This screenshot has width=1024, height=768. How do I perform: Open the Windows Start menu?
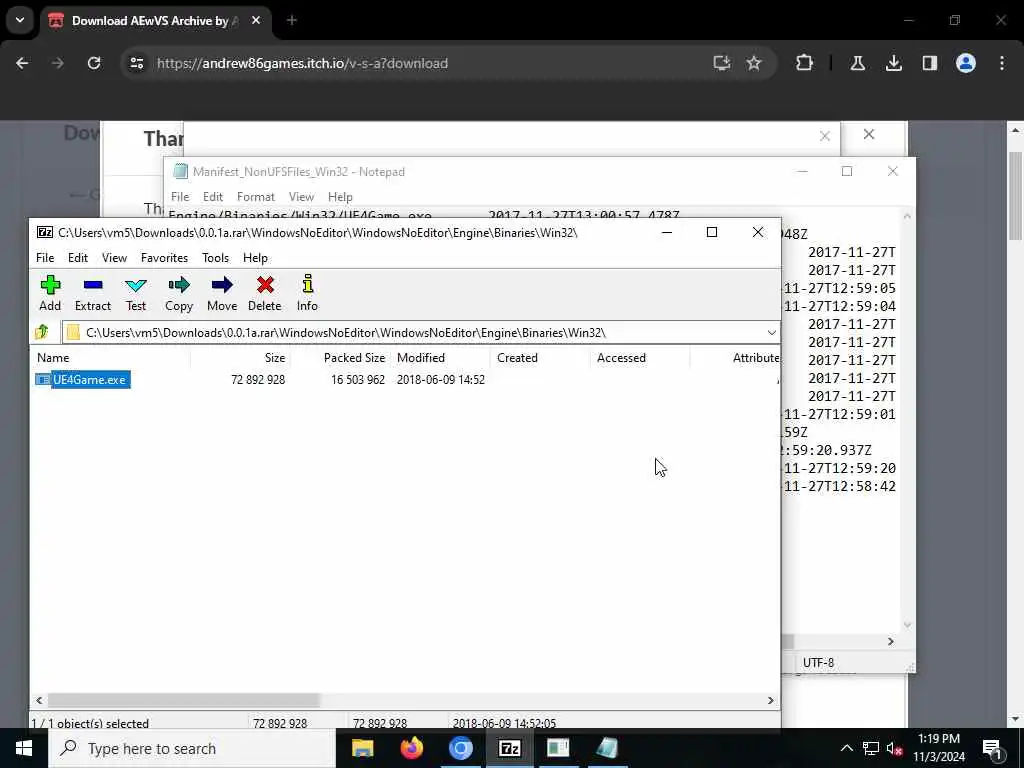pos(24,748)
